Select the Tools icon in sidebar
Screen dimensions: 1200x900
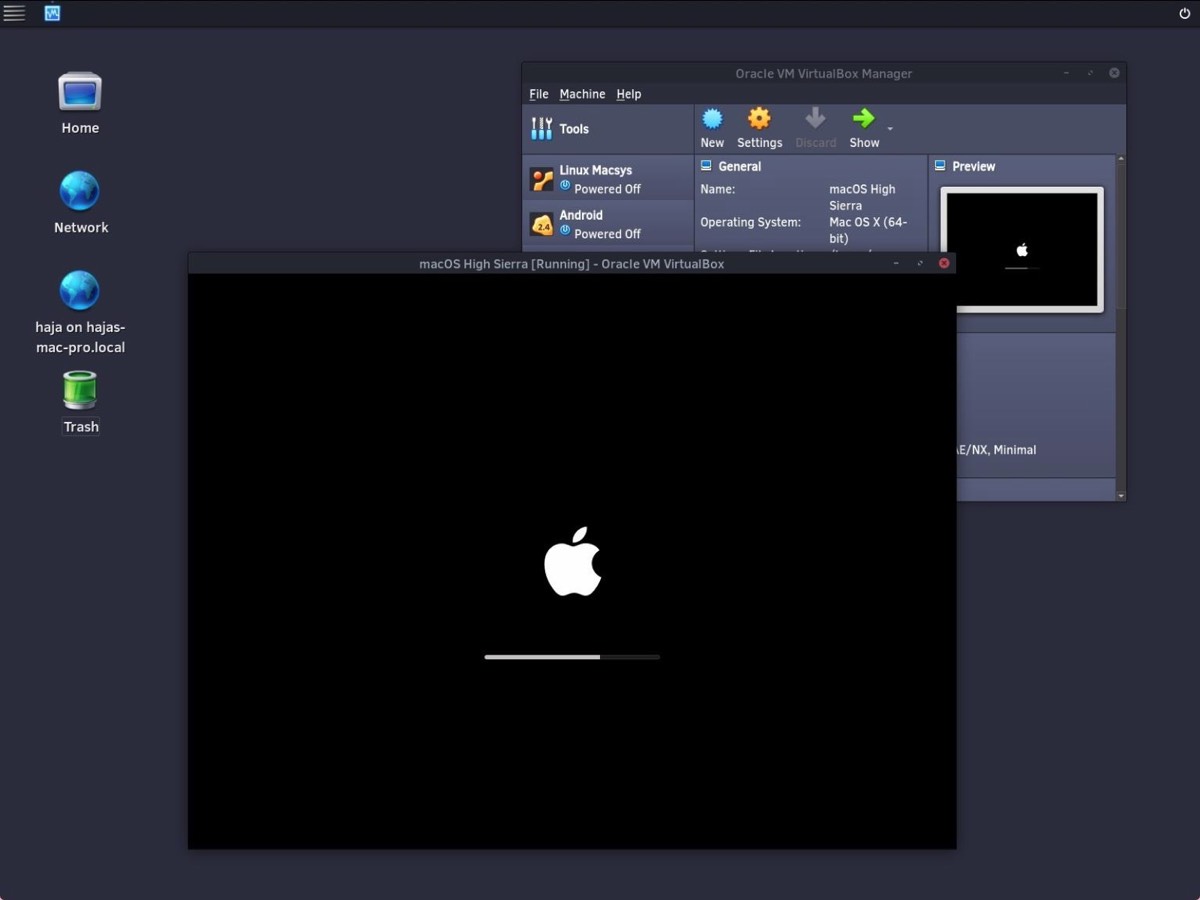541,128
